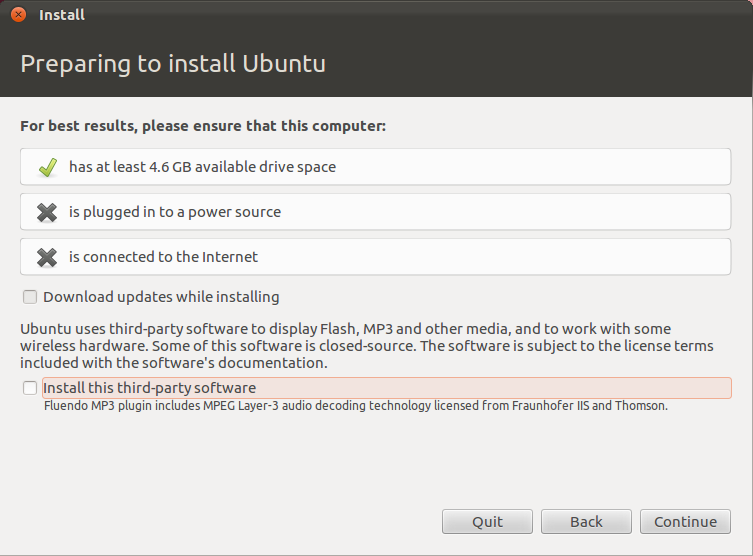Select the plugged in to power source text

coord(175,212)
